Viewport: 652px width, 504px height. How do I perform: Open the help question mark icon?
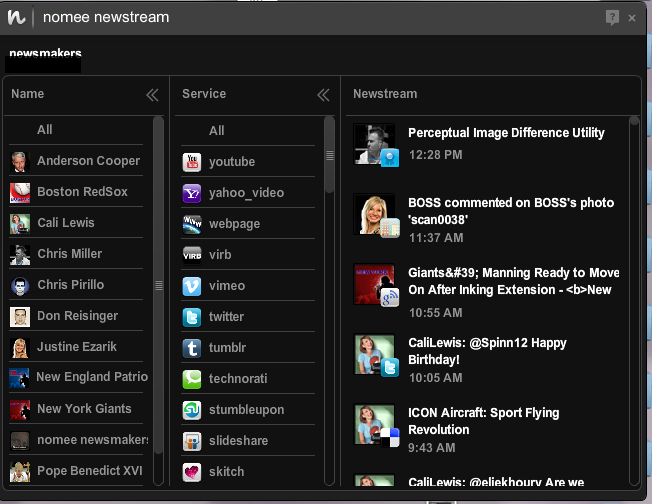pyautogui.click(x=612, y=17)
